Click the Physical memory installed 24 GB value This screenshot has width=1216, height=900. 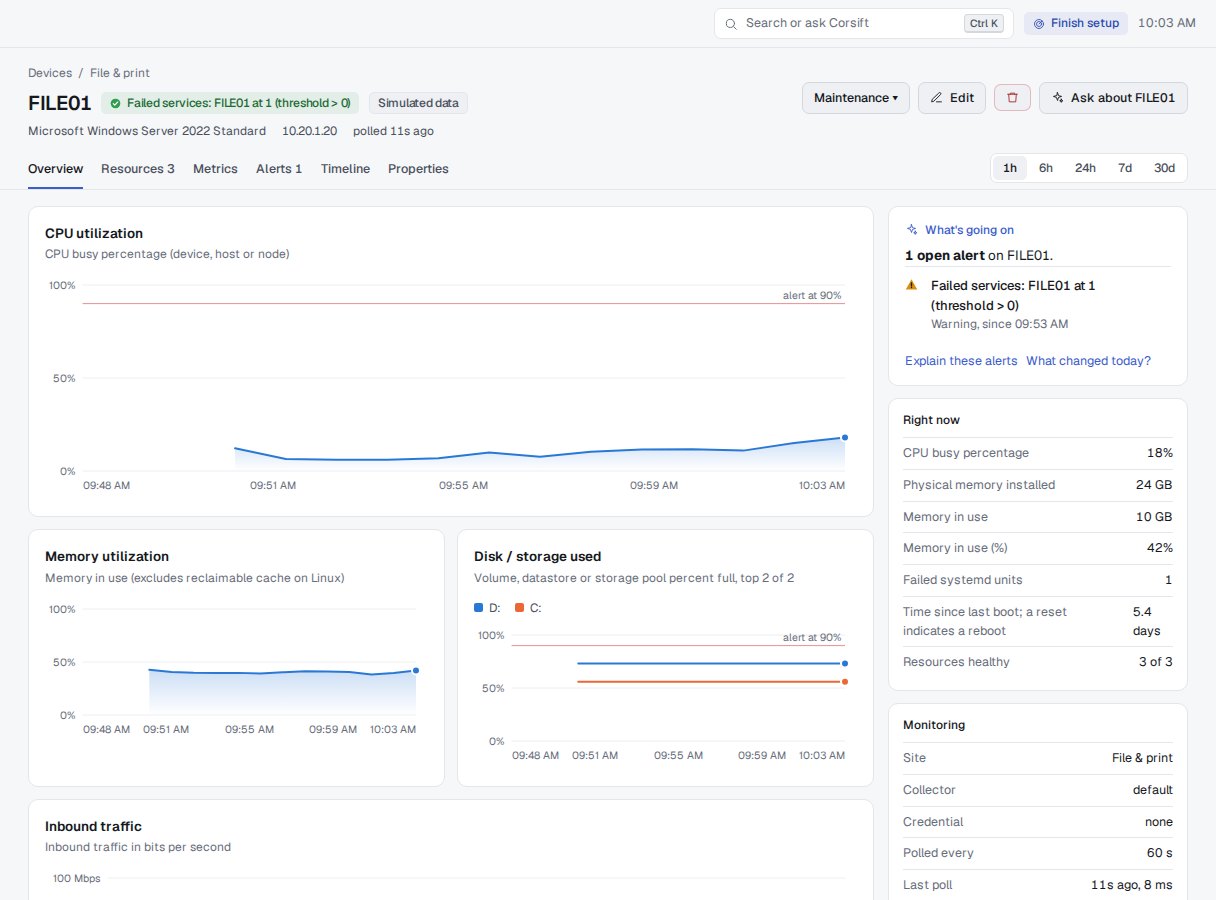click(x=1155, y=485)
